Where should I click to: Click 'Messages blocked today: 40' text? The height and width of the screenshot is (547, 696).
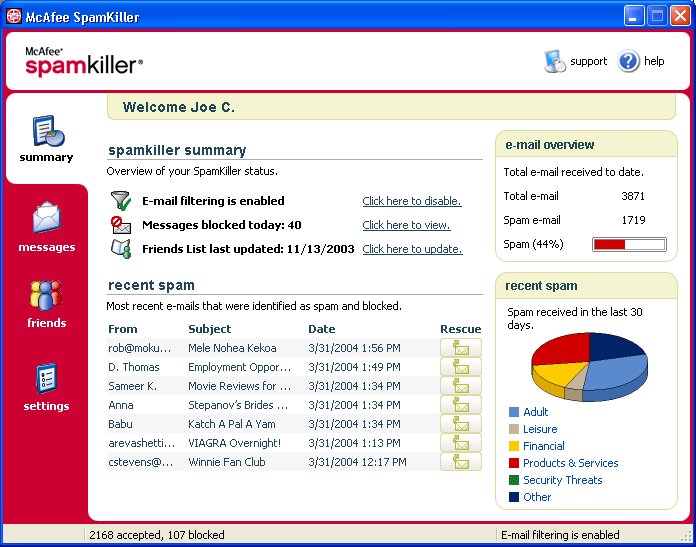(x=221, y=225)
